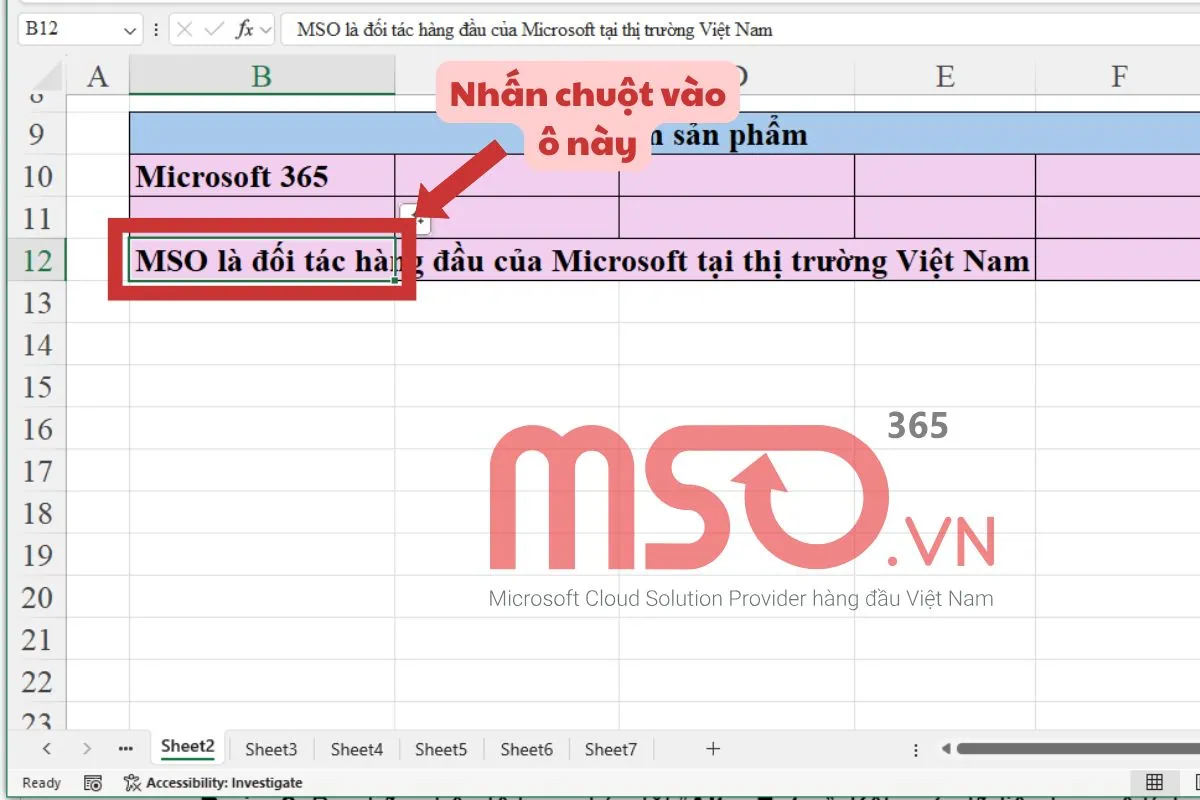Click the Formula Bar options dots
The width and height of the screenshot is (1200, 800).
point(156,30)
